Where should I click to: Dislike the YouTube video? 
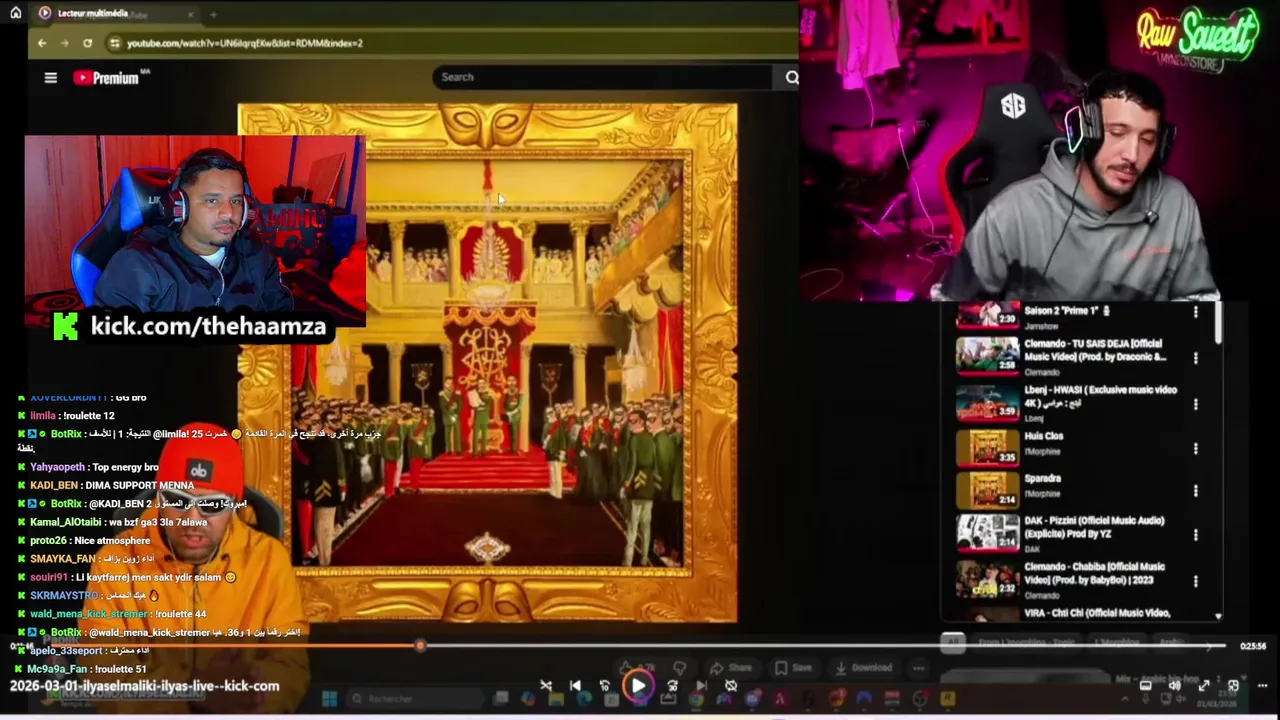coord(679,668)
